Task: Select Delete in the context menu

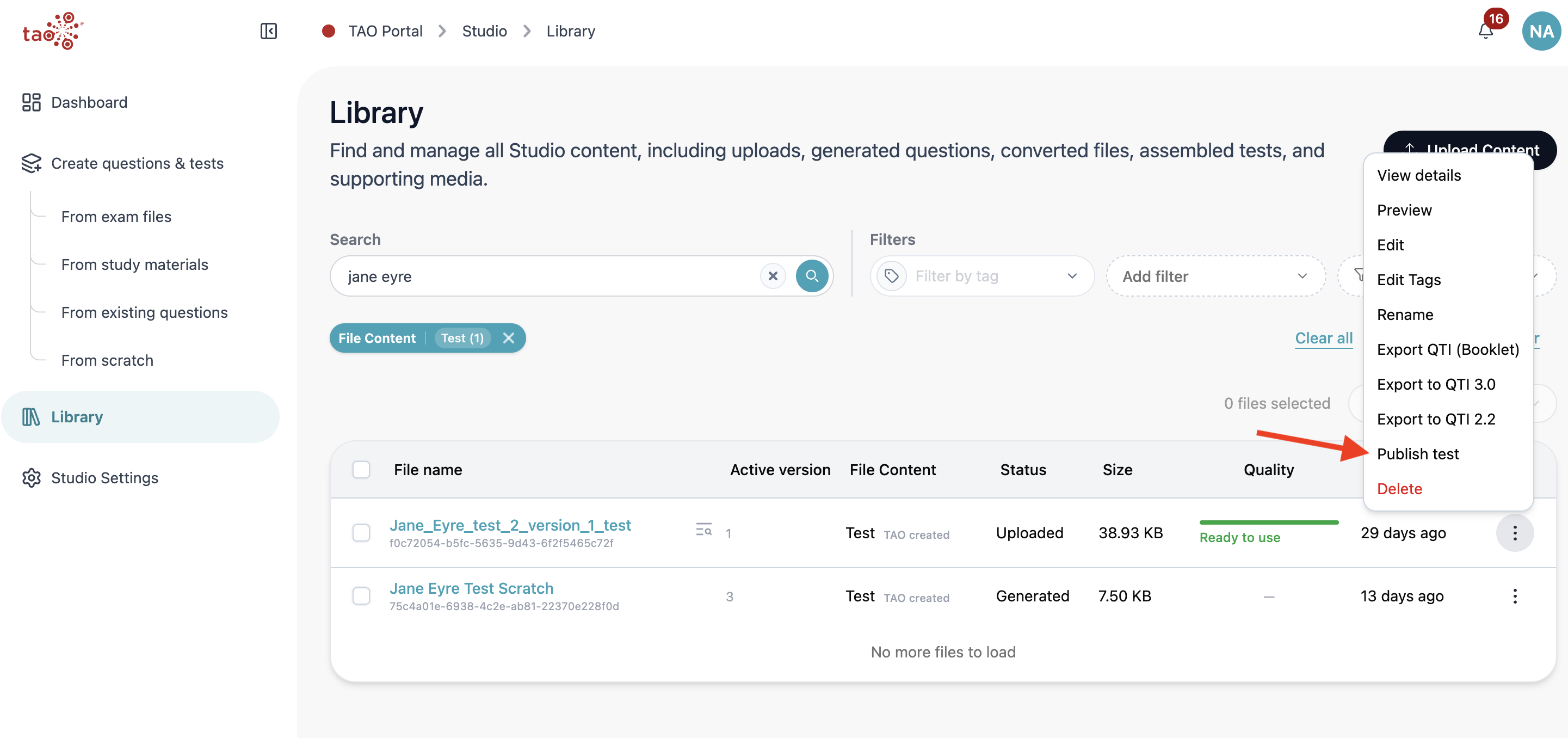Action: pos(1399,488)
